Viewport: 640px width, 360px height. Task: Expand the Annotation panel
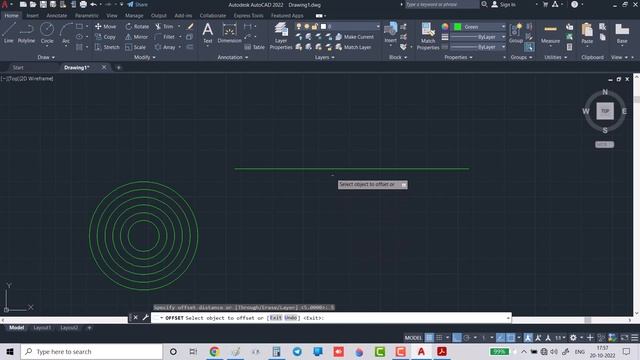(233, 58)
